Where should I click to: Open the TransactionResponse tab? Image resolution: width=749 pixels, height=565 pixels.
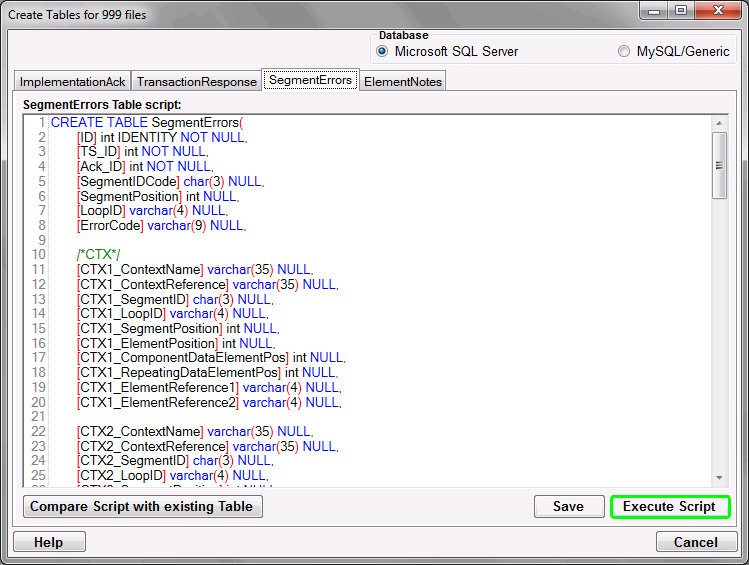tap(195, 81)
